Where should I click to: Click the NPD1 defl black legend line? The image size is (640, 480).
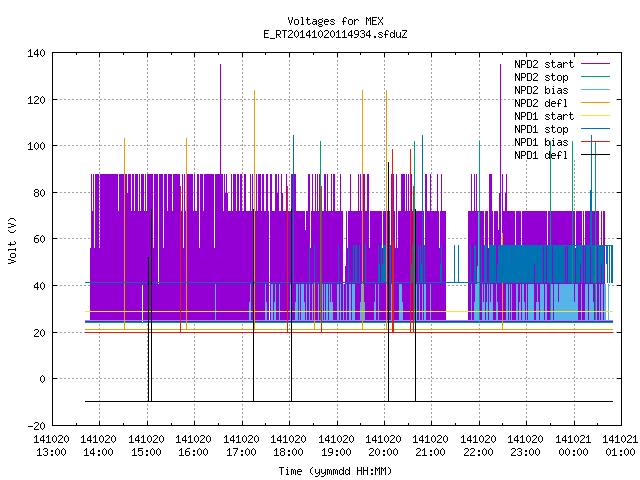coord(595,155)
